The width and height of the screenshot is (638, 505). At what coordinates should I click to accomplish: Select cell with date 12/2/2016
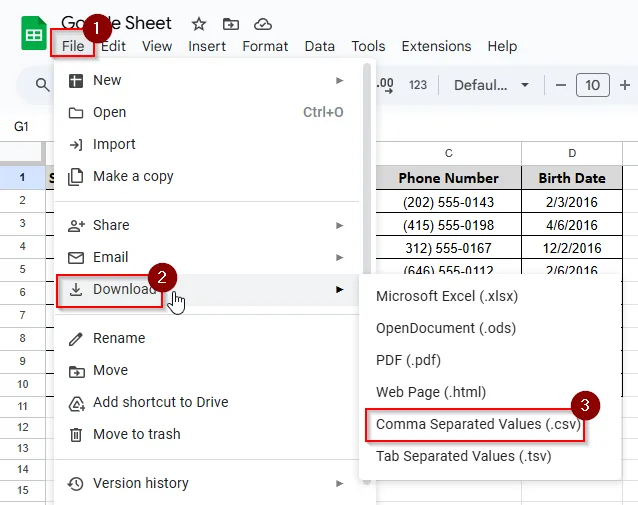pos(572,248)
